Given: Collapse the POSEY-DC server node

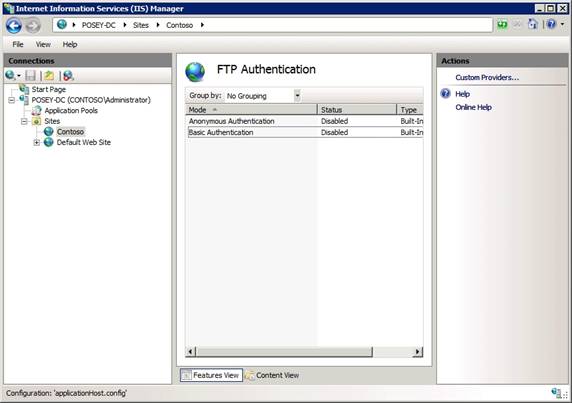Looking at the screenshot, I should click(x=12, y=100).
